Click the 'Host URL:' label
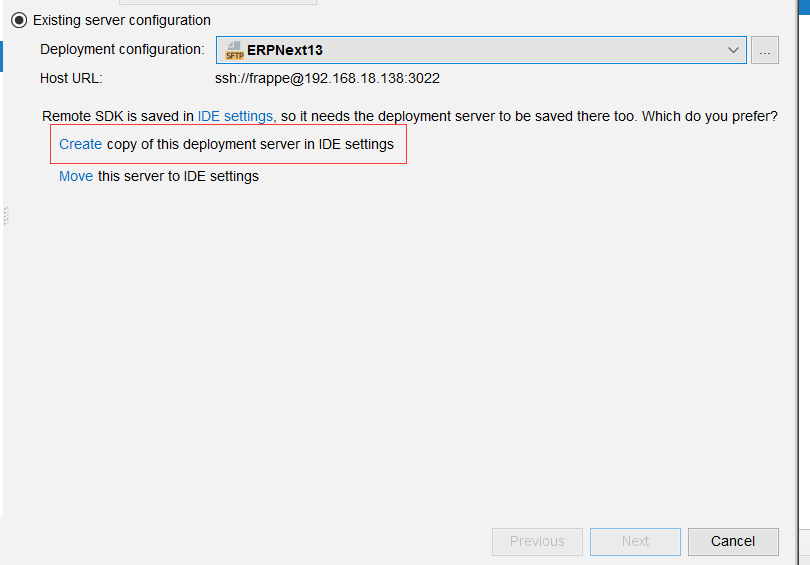This screenshot has height=565, width=810. [71, 79]
